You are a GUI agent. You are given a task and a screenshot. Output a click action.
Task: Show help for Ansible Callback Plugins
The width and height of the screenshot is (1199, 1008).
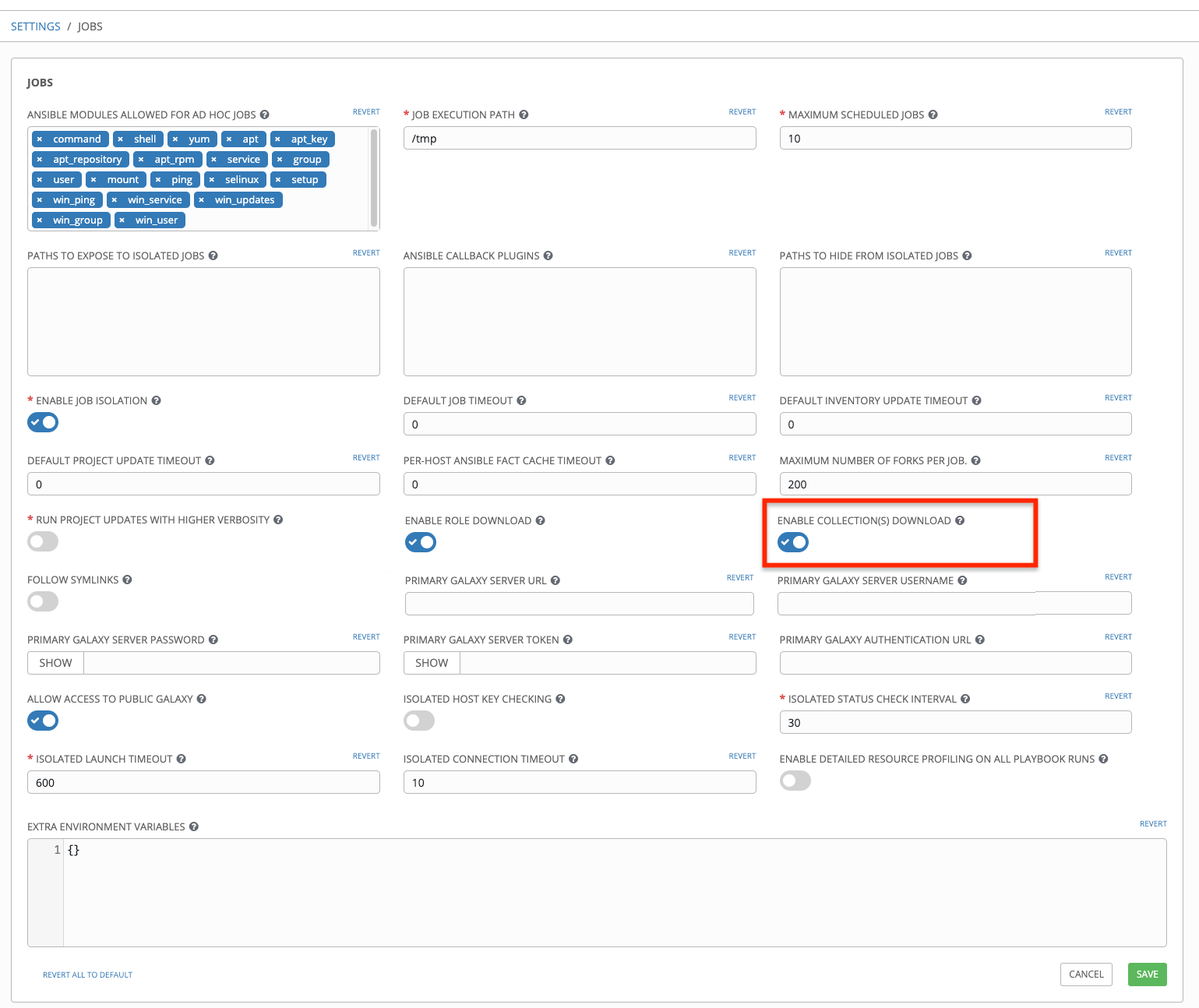point(548,256)
